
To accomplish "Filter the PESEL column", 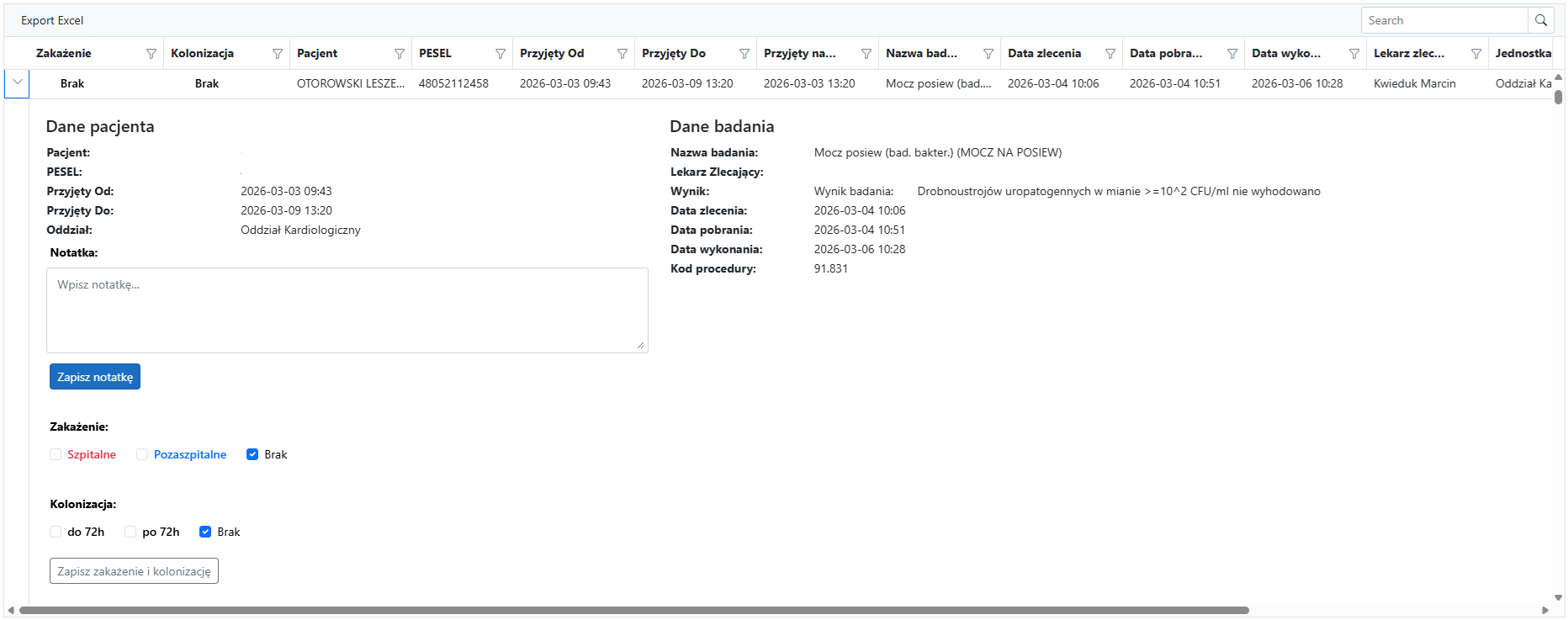I will click(x=501, y=54).
